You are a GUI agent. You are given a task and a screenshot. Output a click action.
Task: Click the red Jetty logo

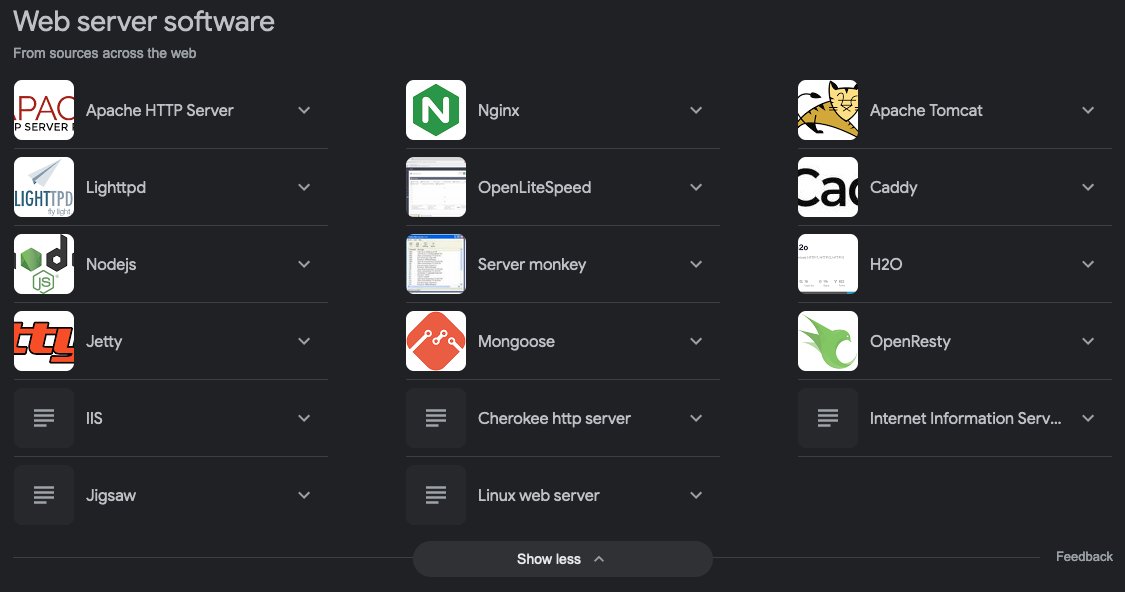coord(44,341)
